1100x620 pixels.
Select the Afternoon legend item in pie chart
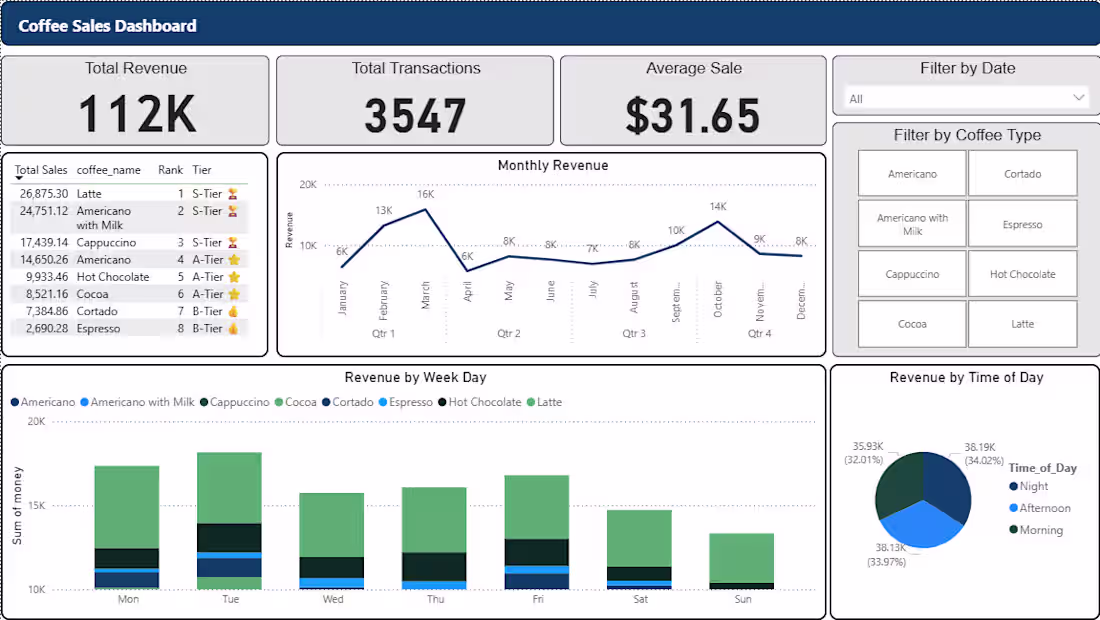point(1040,508)
